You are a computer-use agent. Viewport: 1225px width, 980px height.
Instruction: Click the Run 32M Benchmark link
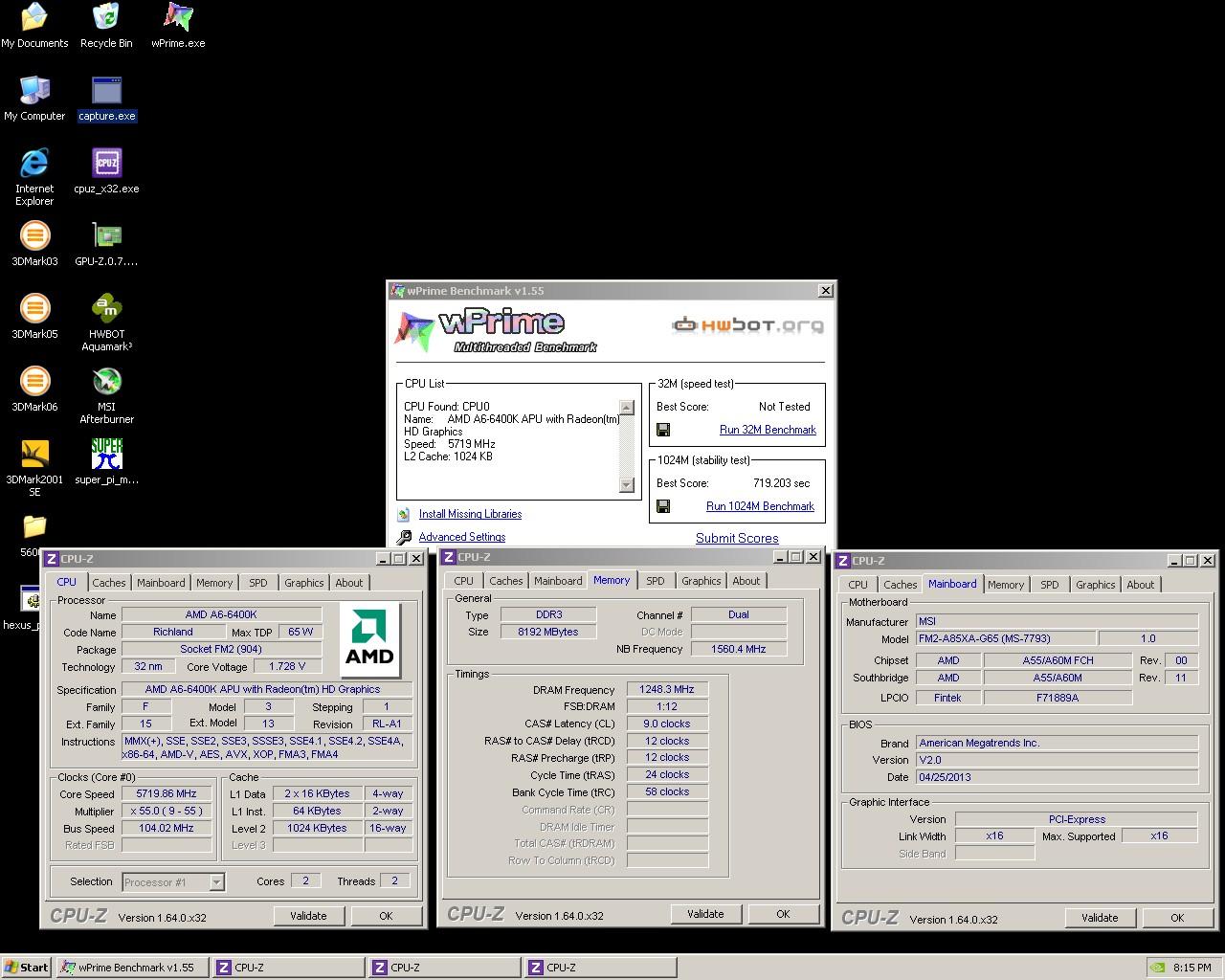(768, 430)
